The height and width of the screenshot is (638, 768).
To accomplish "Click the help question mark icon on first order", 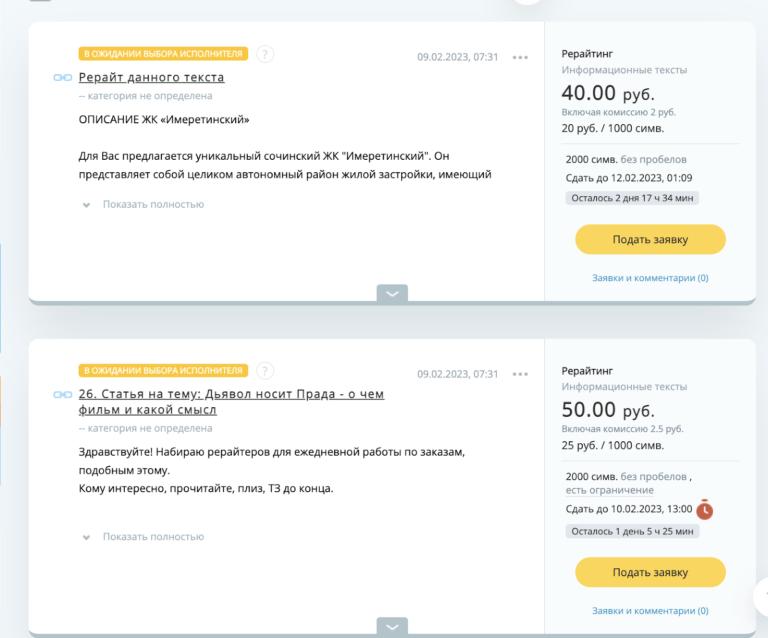I will 265,54.
